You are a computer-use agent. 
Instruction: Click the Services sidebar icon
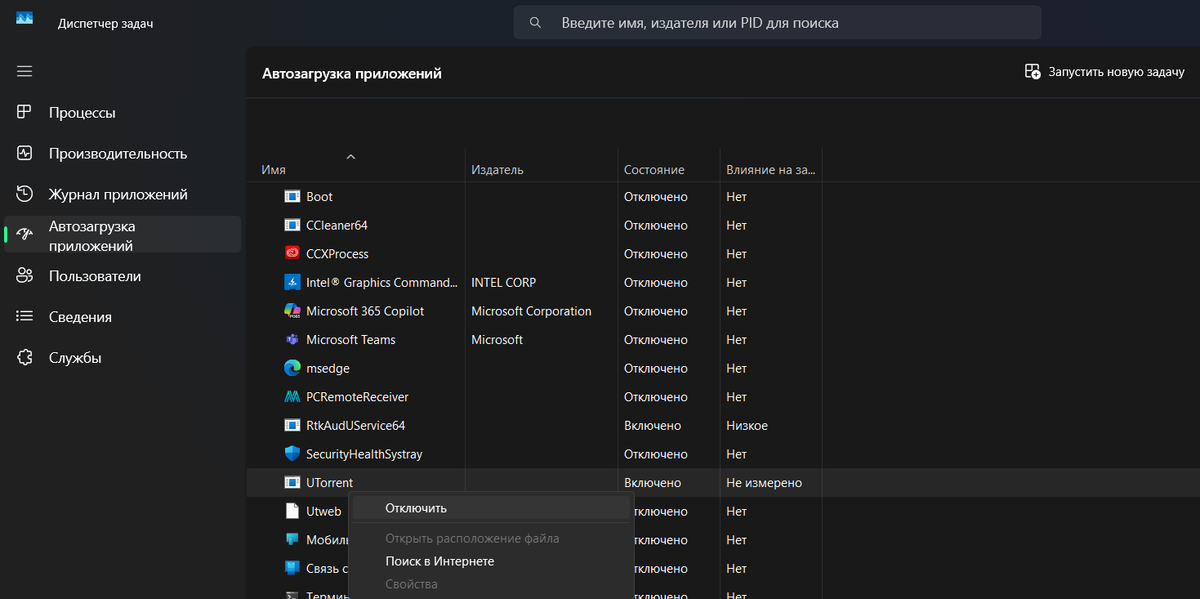pyautogui.click(x=25, y=357)
